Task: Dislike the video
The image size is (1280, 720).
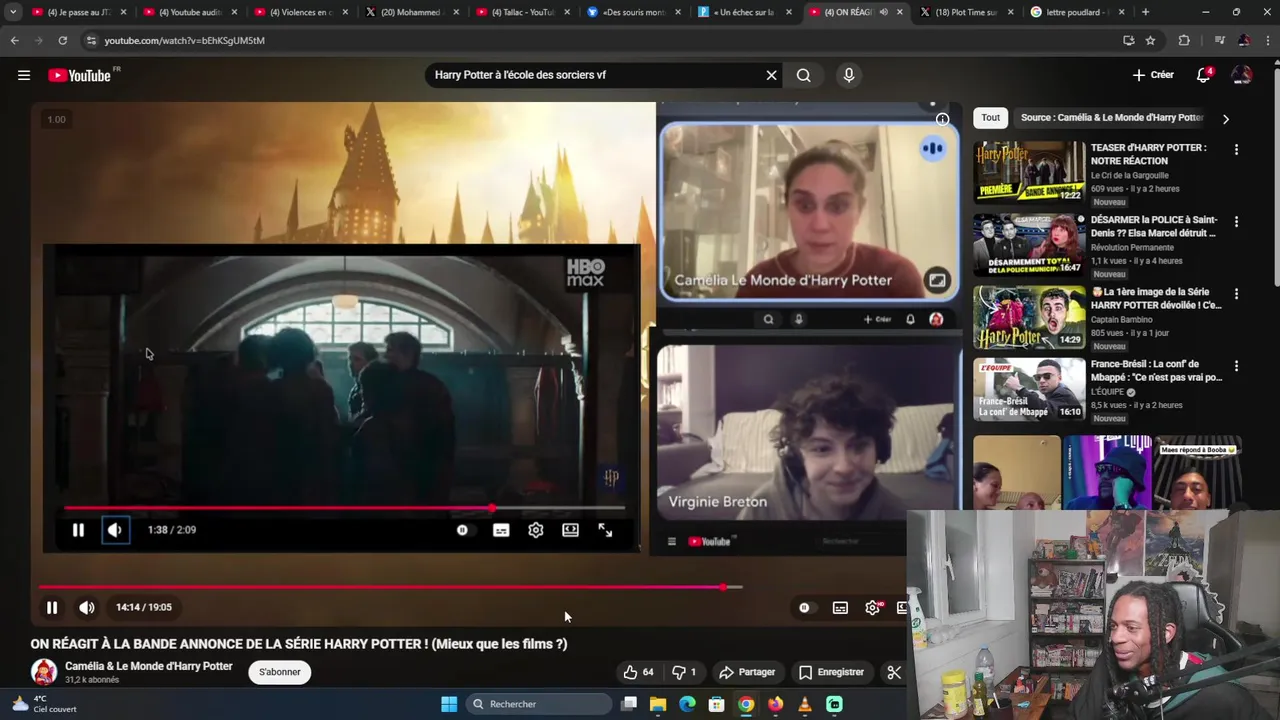Action: coord(684,672)
